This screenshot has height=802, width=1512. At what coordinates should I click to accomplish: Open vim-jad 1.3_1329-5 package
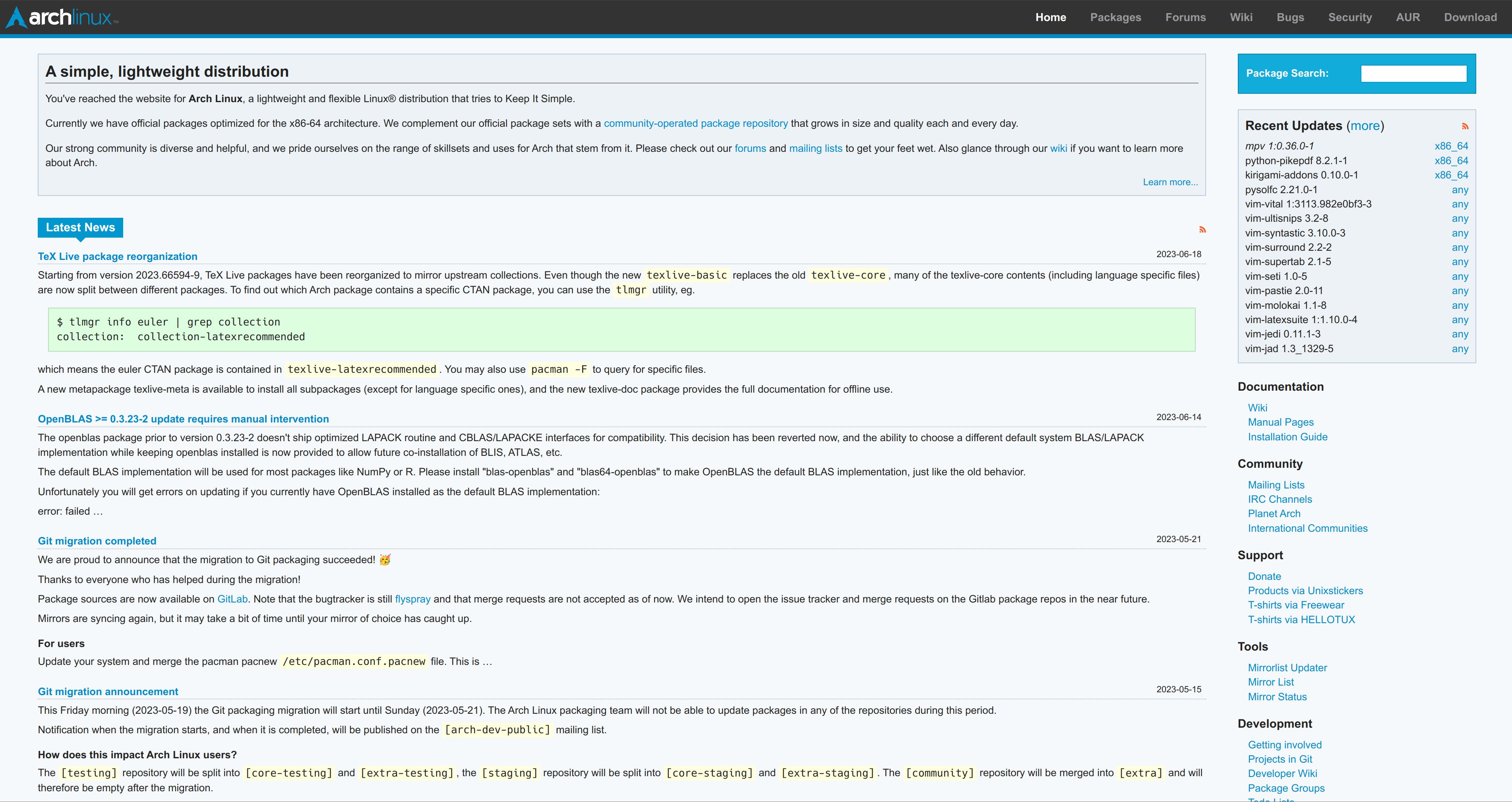click(1289, 349)
